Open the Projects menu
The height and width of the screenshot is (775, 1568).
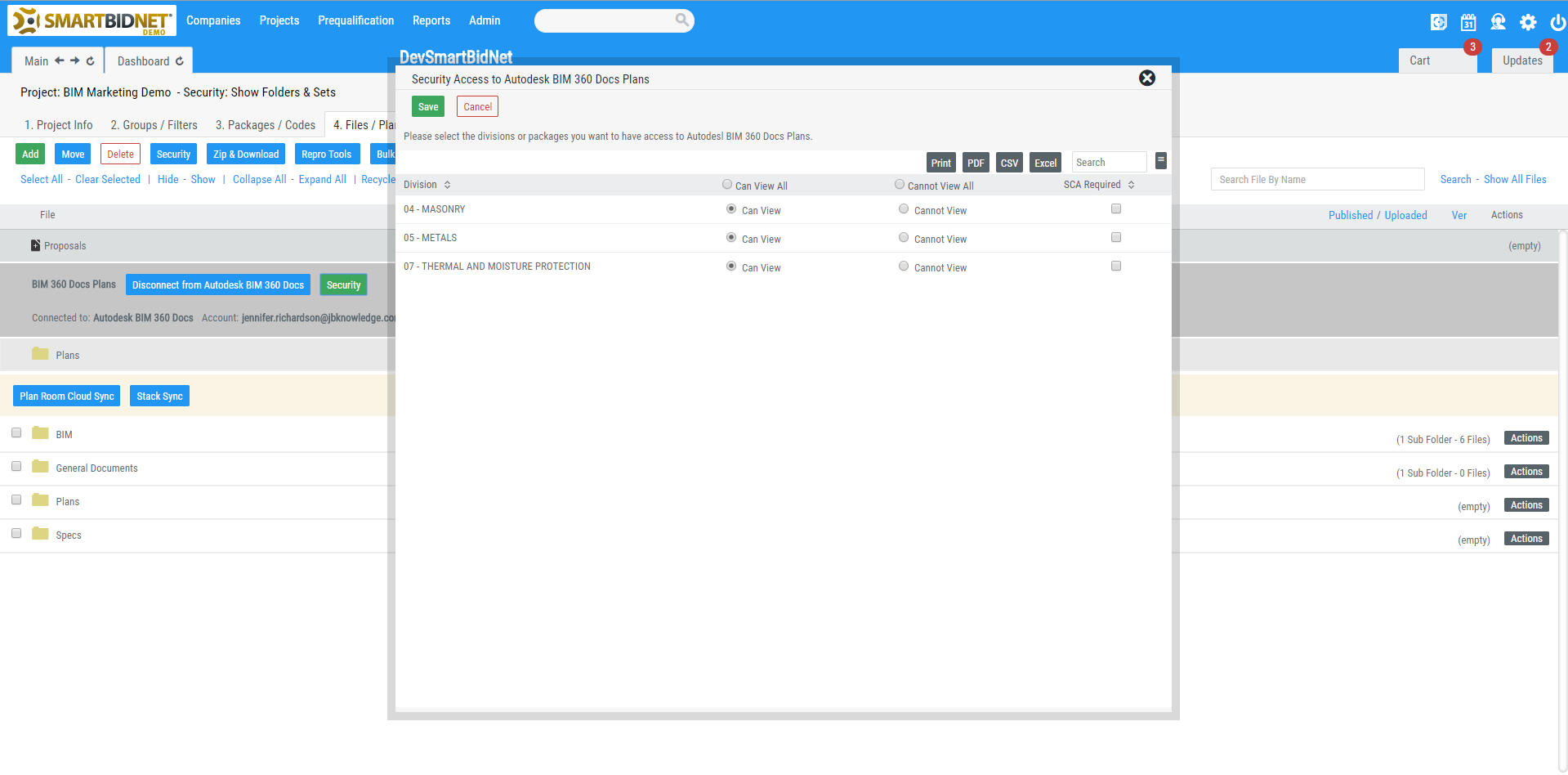tap(279, 20)
